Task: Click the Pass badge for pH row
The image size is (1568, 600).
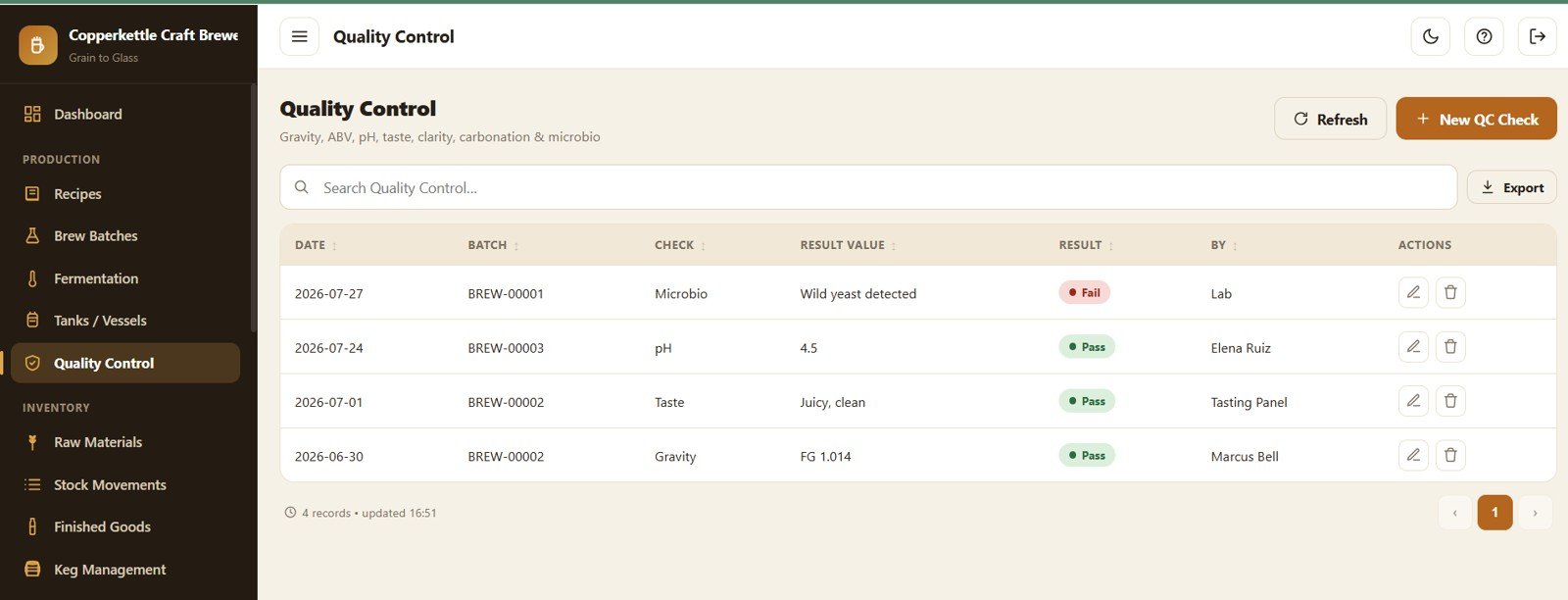Action: point(1087,346)
